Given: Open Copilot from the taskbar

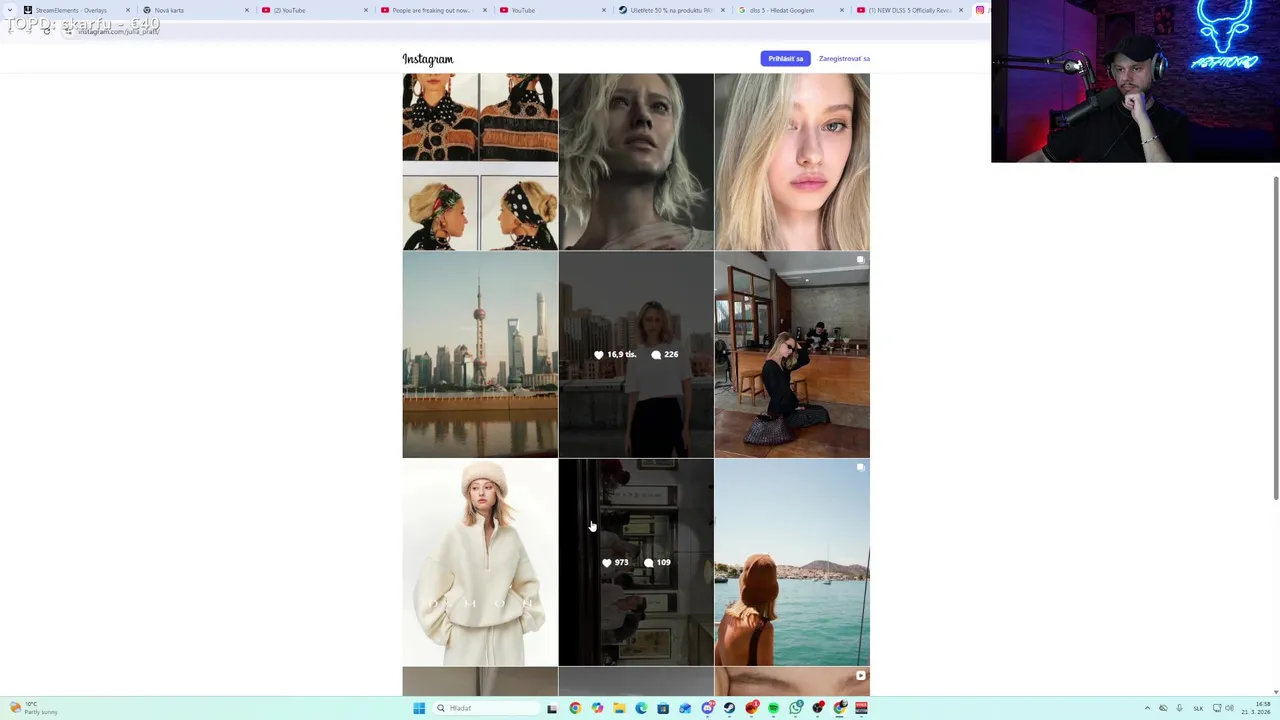Looking at the screenshot, I should click(x=597, y=708).
